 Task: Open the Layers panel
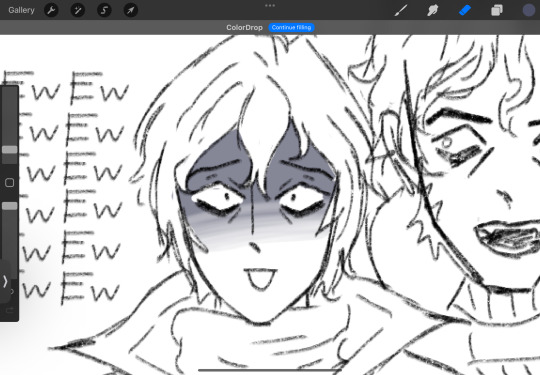click(x=497, y=10)
